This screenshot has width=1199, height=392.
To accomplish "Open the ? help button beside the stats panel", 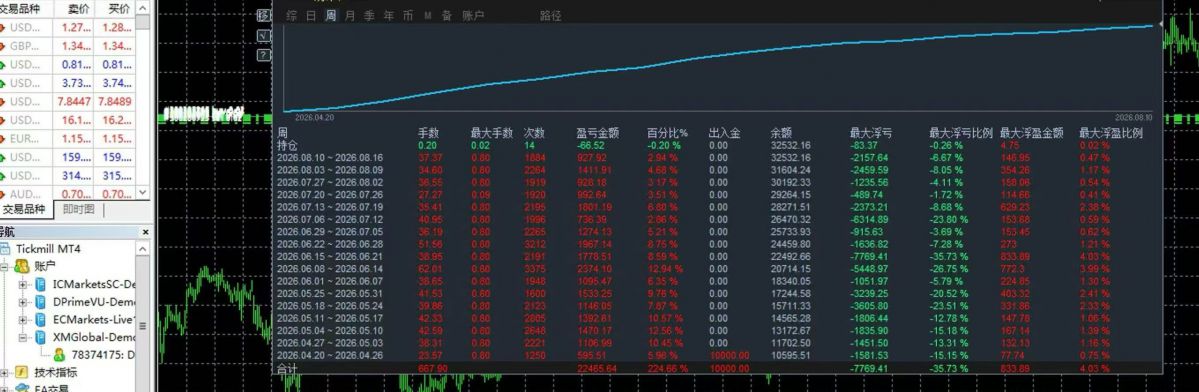I will [x=264, y=55].
